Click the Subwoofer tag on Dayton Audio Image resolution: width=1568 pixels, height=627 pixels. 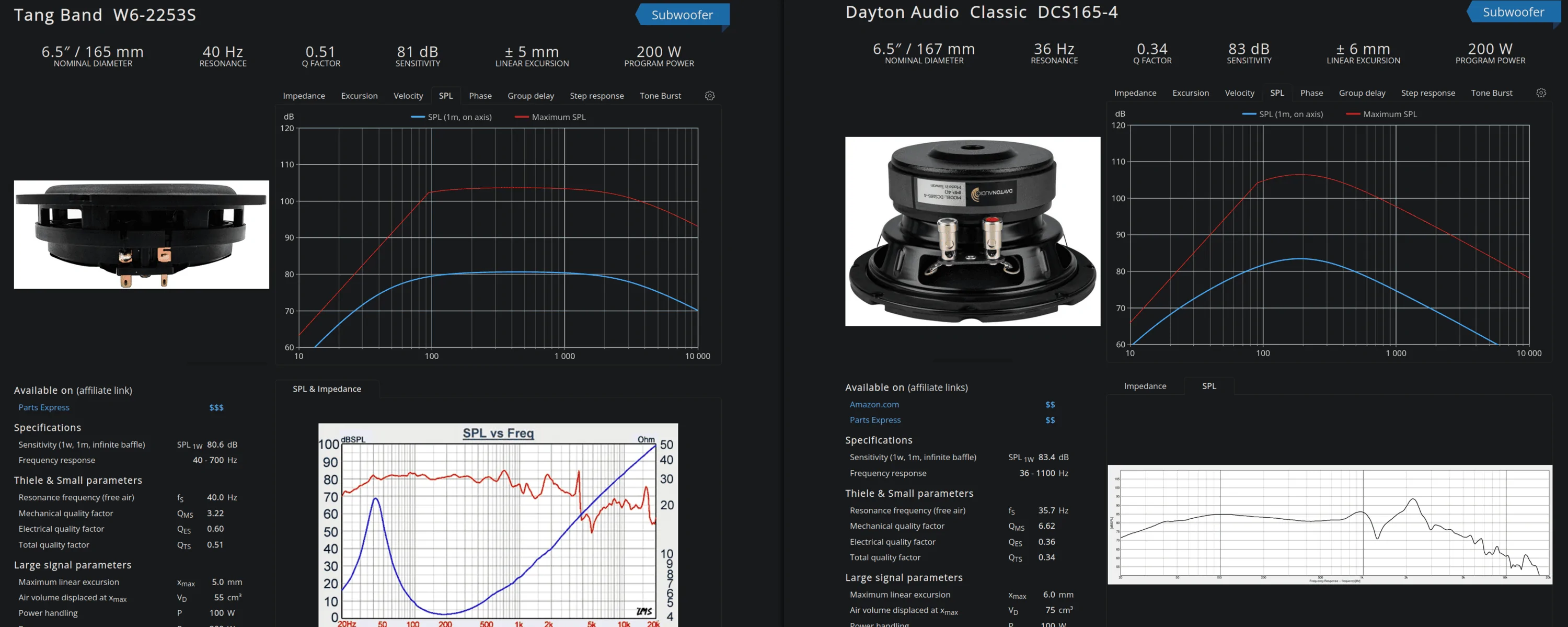click(x=1513, y=12)
